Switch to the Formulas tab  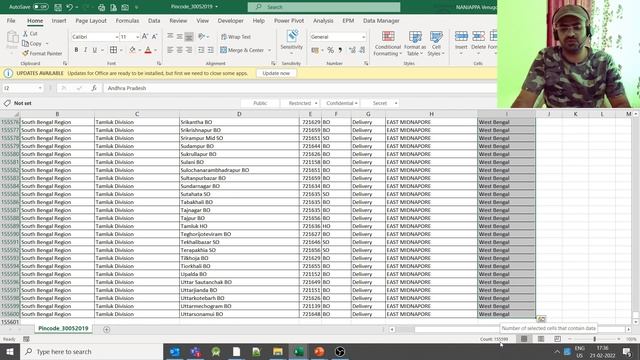coord(127,20)
